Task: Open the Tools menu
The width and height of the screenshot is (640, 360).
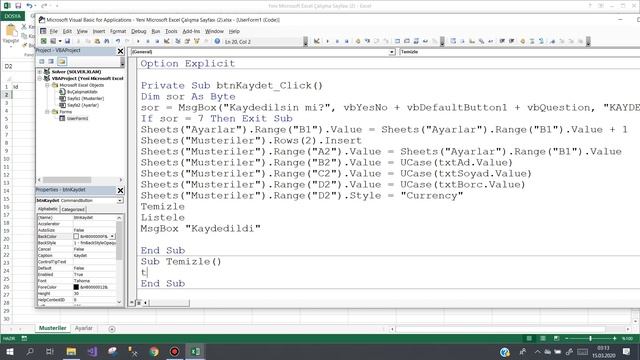Action: pos(171,31)
